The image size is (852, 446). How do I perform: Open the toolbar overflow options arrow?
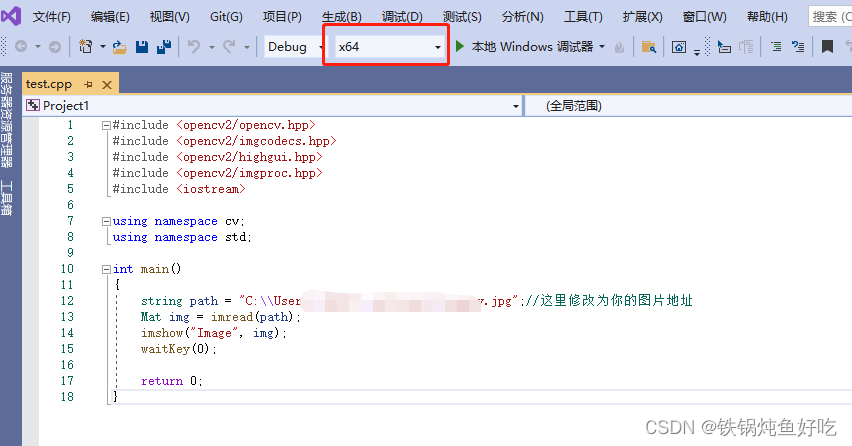[x=697, y=53]
